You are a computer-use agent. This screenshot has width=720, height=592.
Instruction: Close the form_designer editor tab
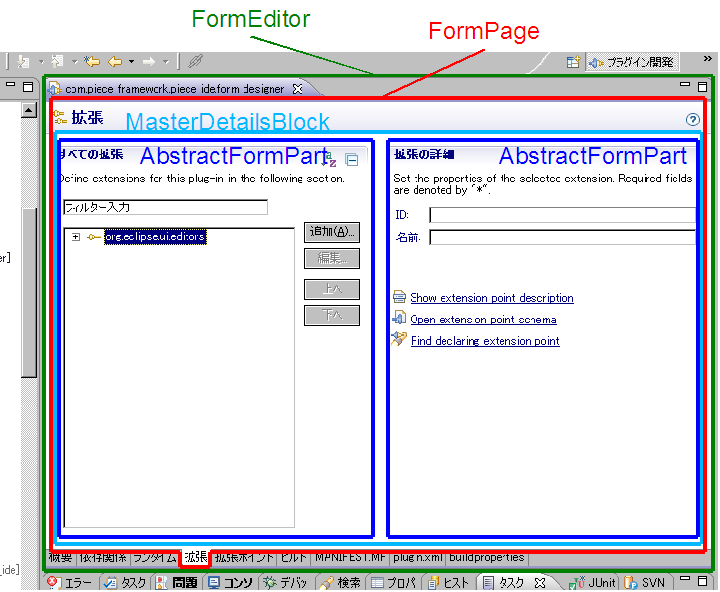tap(298, 89)
